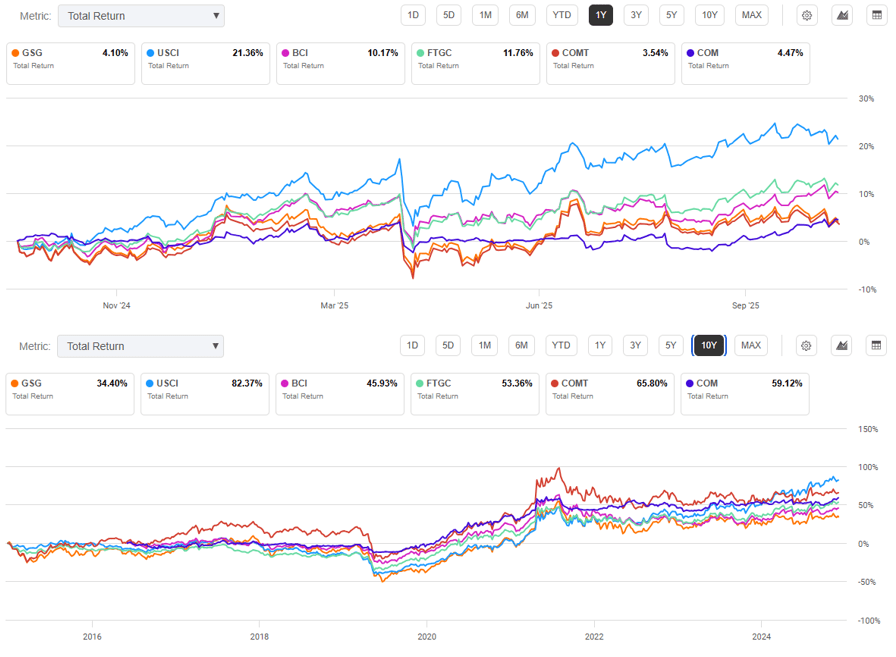
Task: Select YTD range on top chart
Action: 562,15
